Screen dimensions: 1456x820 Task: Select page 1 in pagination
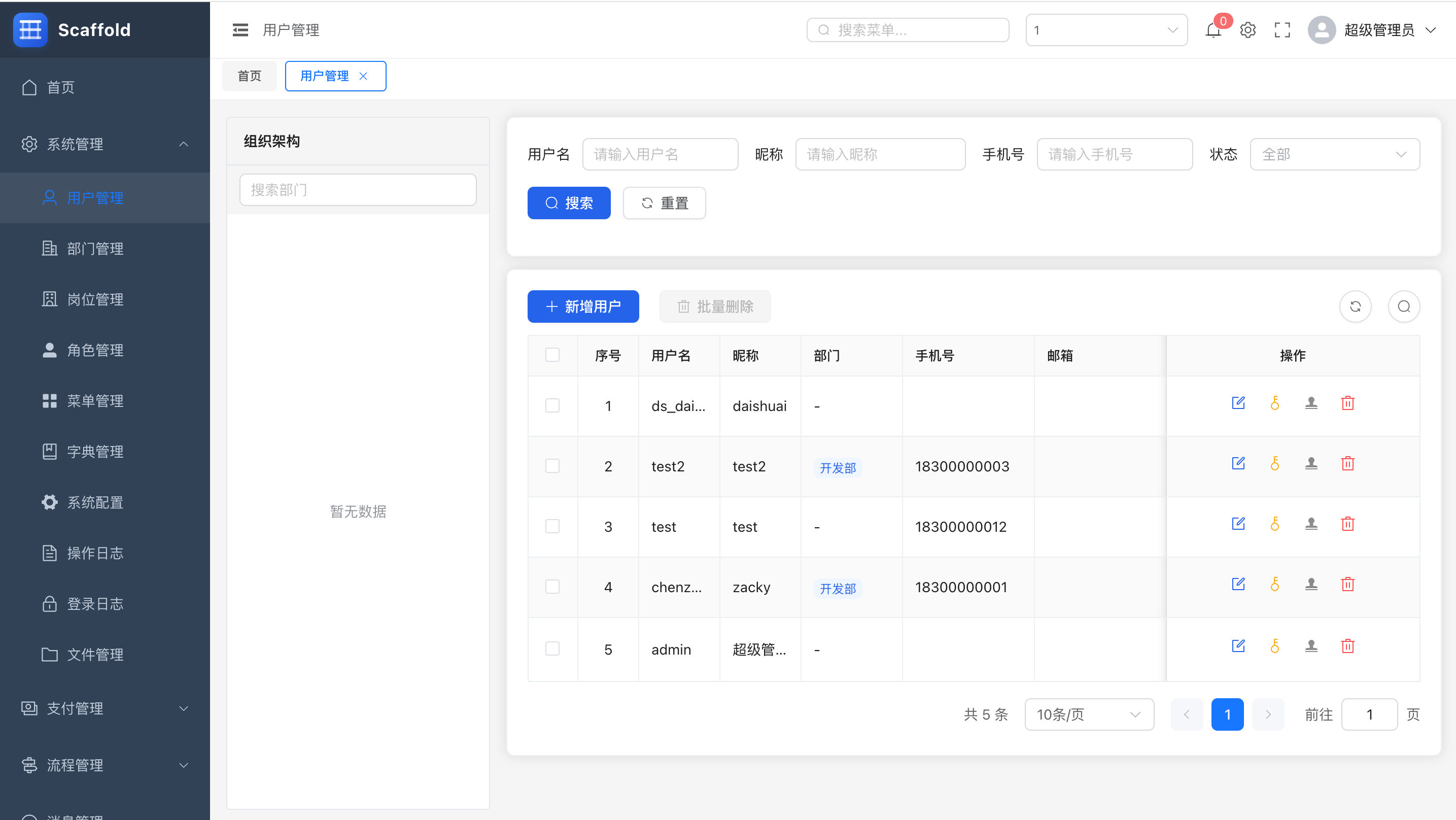pyautogui.click(x=1227, y=714)
